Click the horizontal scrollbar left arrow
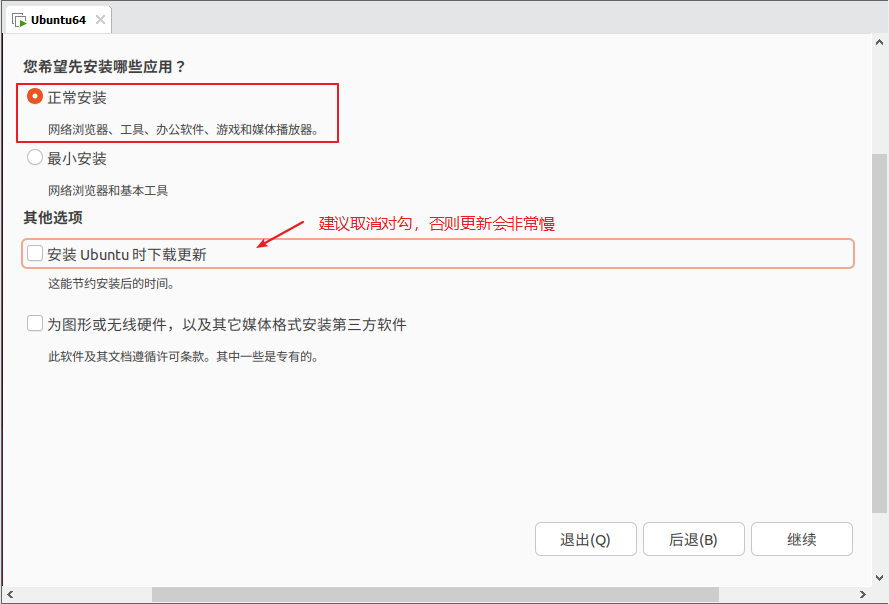The image size is (889, 604). [10, 594]
